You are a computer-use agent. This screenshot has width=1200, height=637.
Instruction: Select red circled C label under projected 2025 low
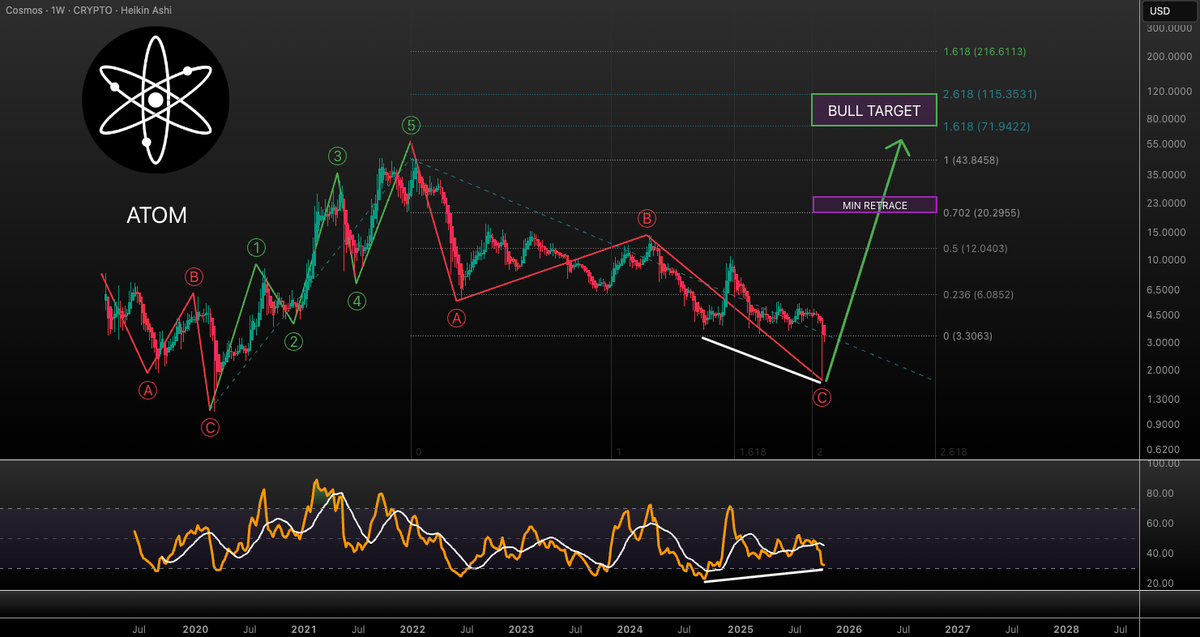pyautogui.click(x=822, y=398)
